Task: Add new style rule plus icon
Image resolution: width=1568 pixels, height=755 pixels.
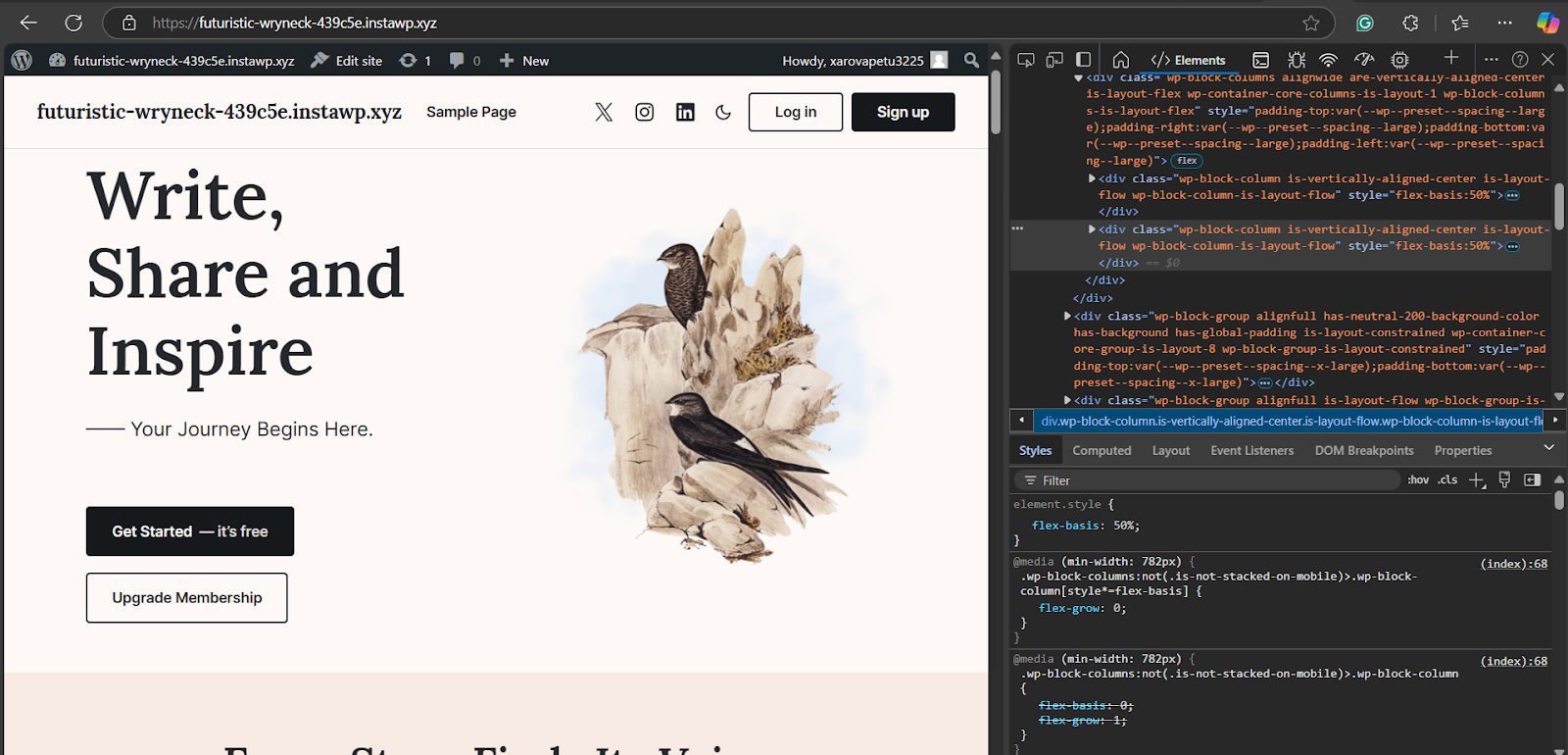Action: (x=1477, y=480)
